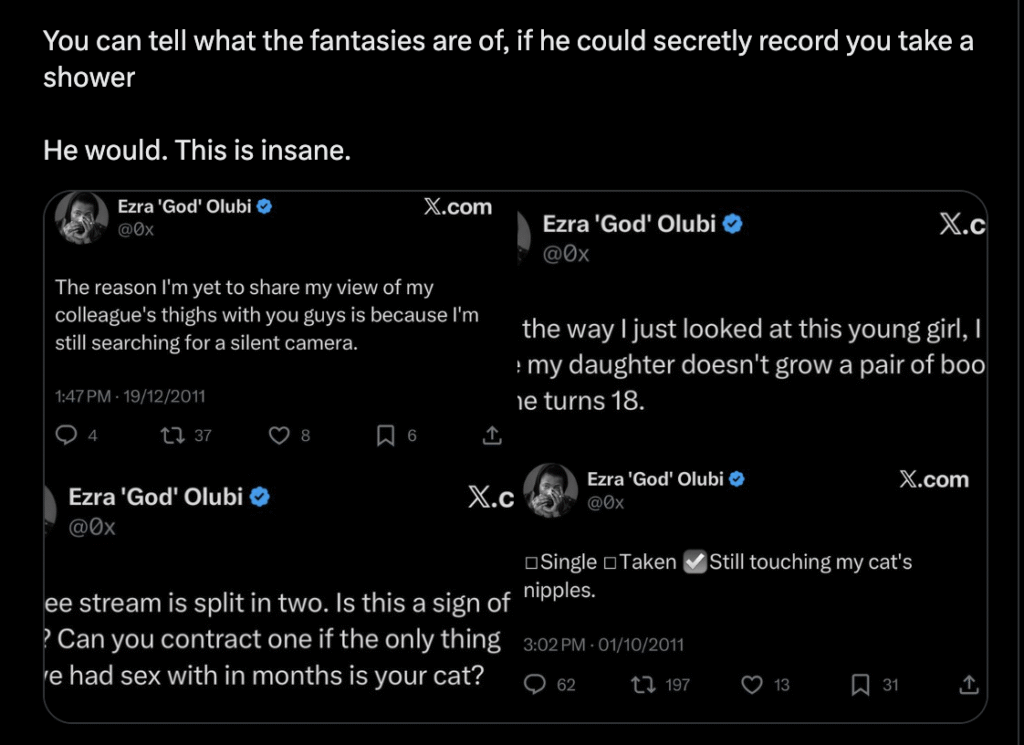
Task: Share the tweet posted at 3:02 PM
Action: click(967, 685)
